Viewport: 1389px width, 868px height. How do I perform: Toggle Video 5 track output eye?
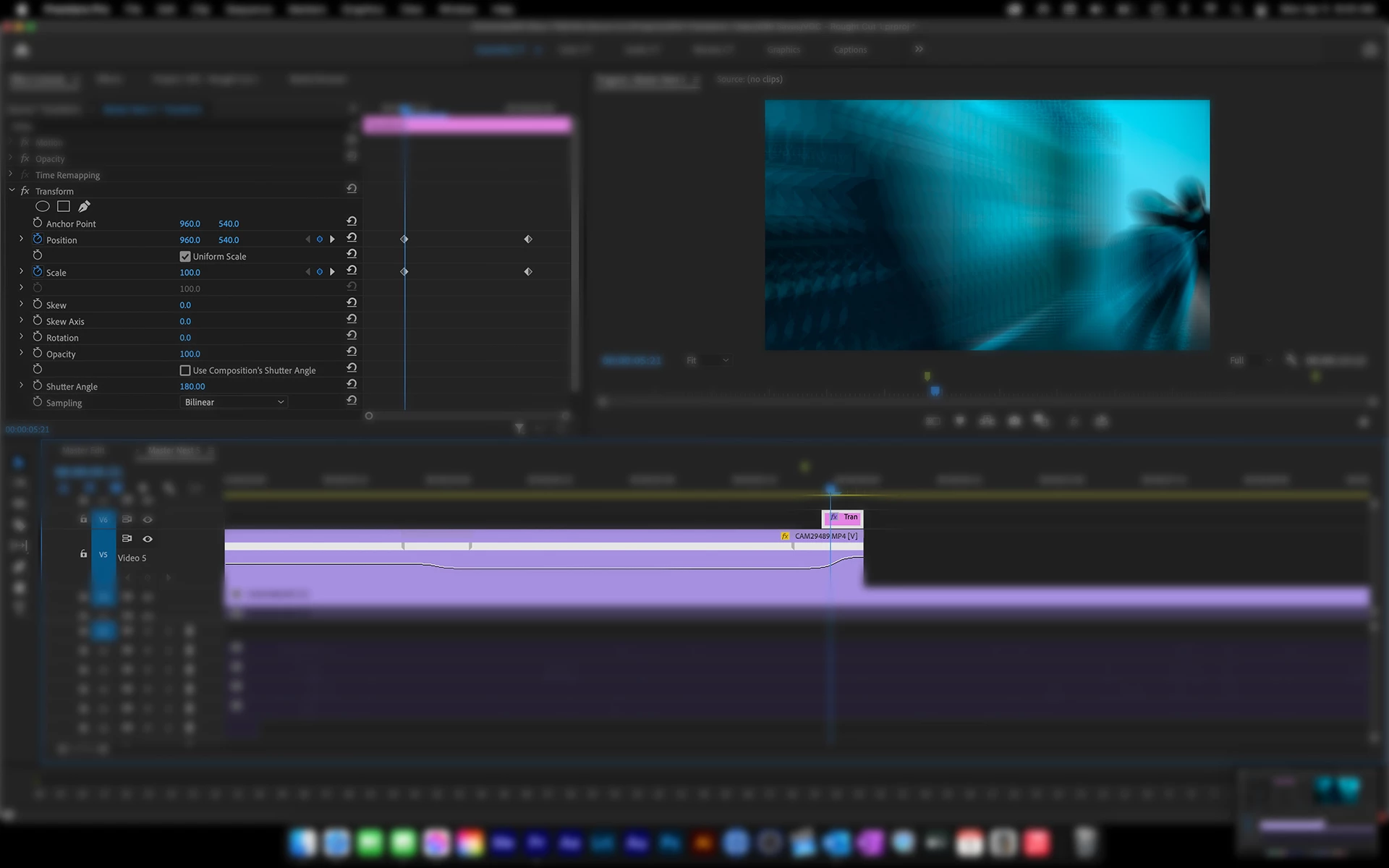[x=148, y=539]
